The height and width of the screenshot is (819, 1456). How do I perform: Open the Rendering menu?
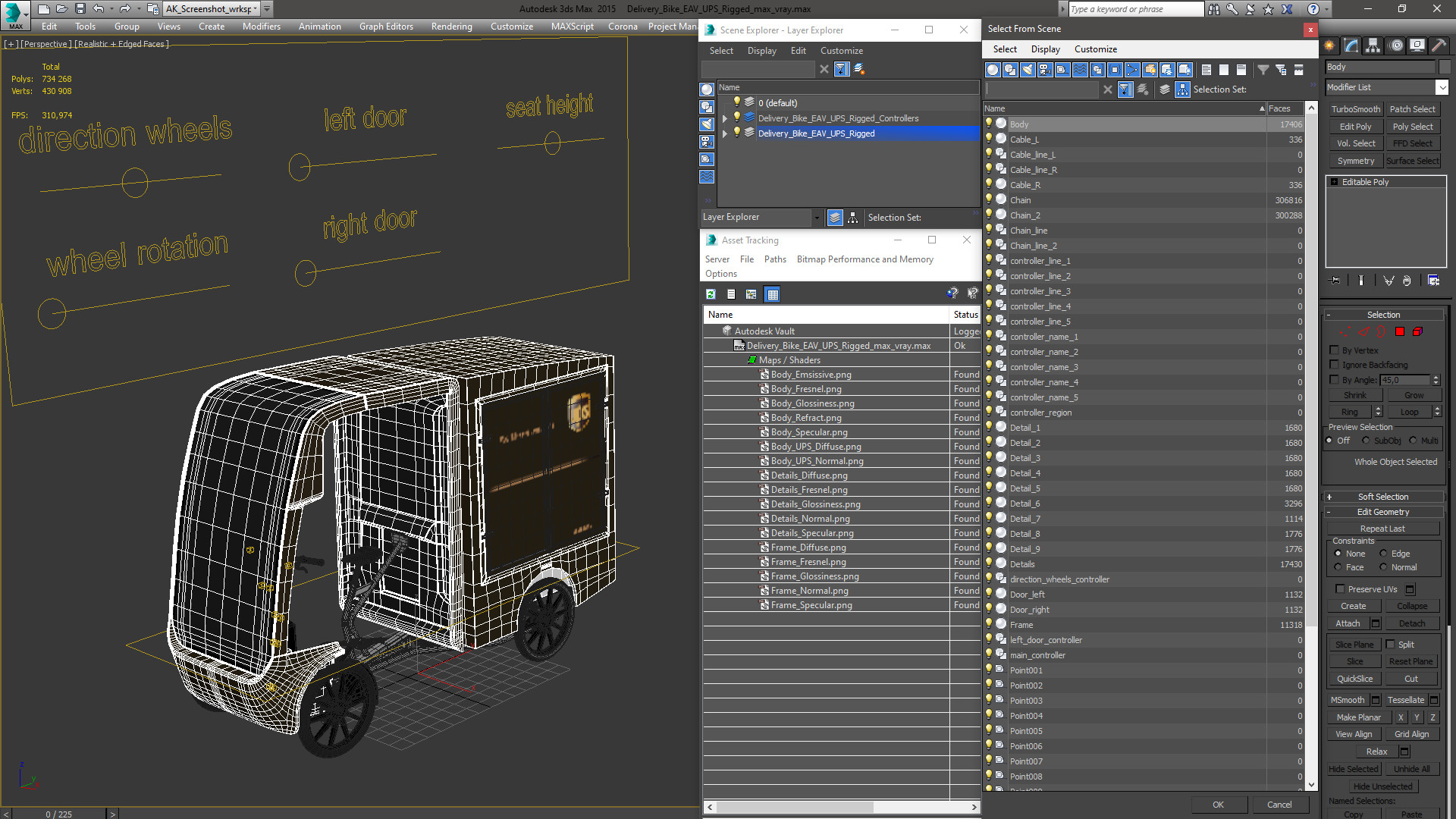click(x=451, y=27)
